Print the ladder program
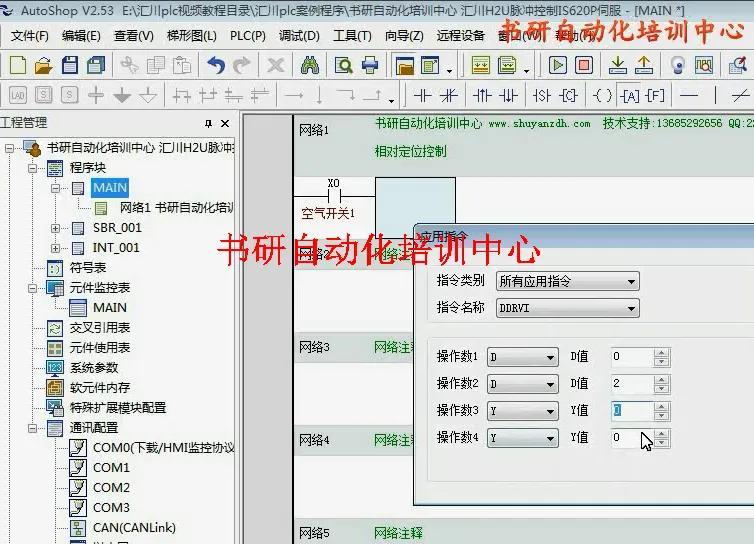The width and height of the screenshot is (754, 544). coord(370,65)
